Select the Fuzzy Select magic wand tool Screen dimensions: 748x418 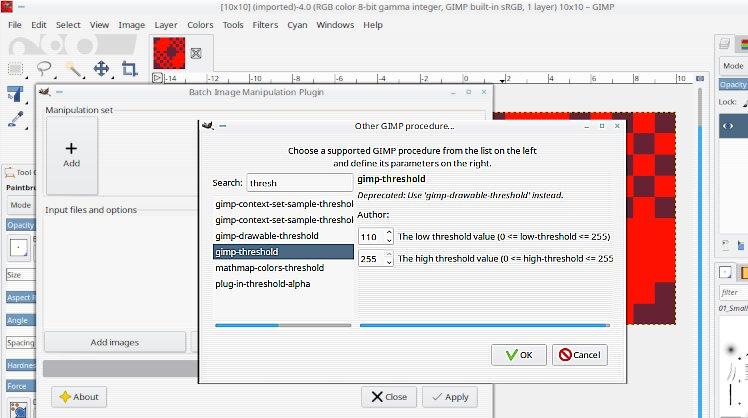(x=73, y=69)
